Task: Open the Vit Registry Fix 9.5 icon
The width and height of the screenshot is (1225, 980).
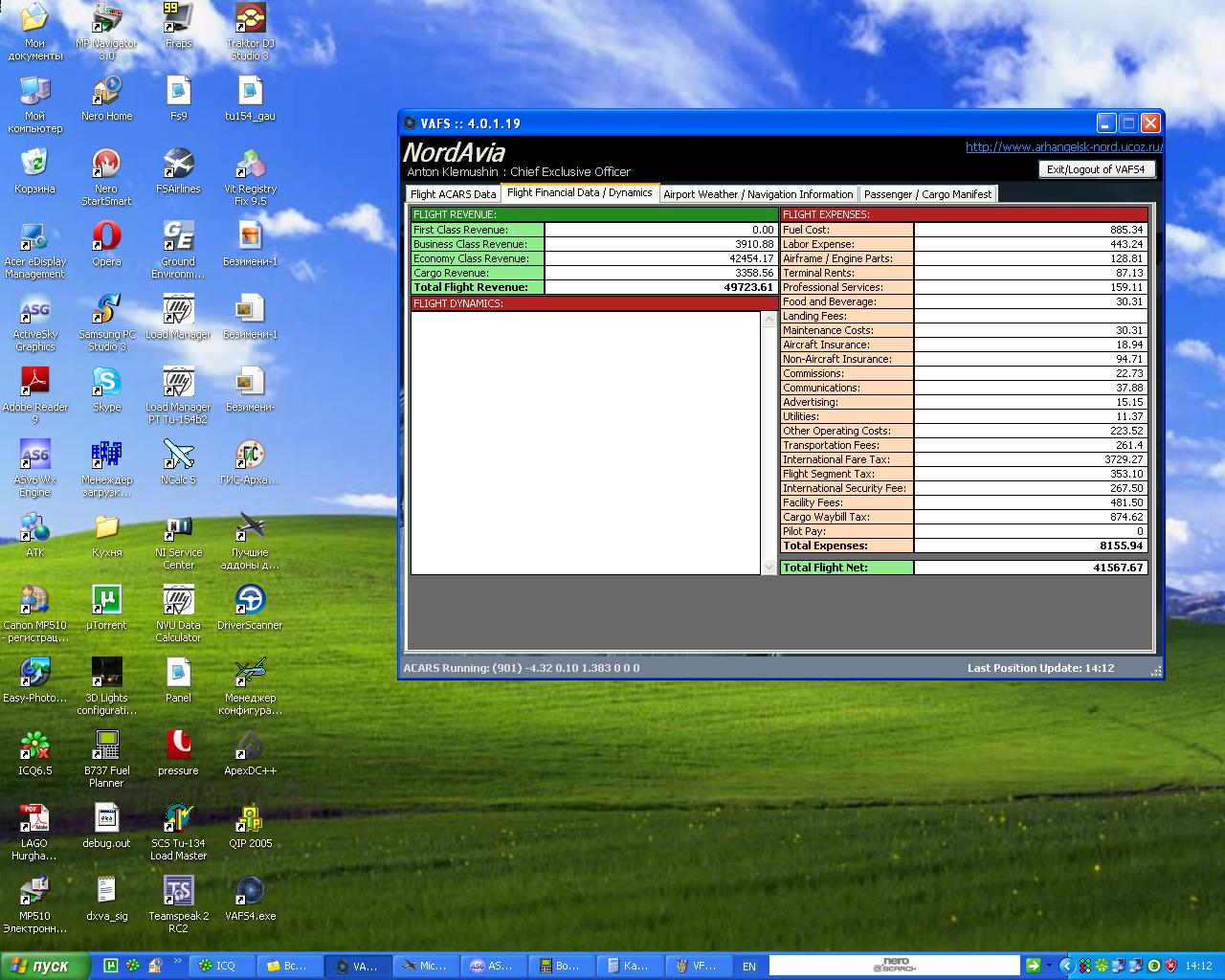Action: click(250, 176)
